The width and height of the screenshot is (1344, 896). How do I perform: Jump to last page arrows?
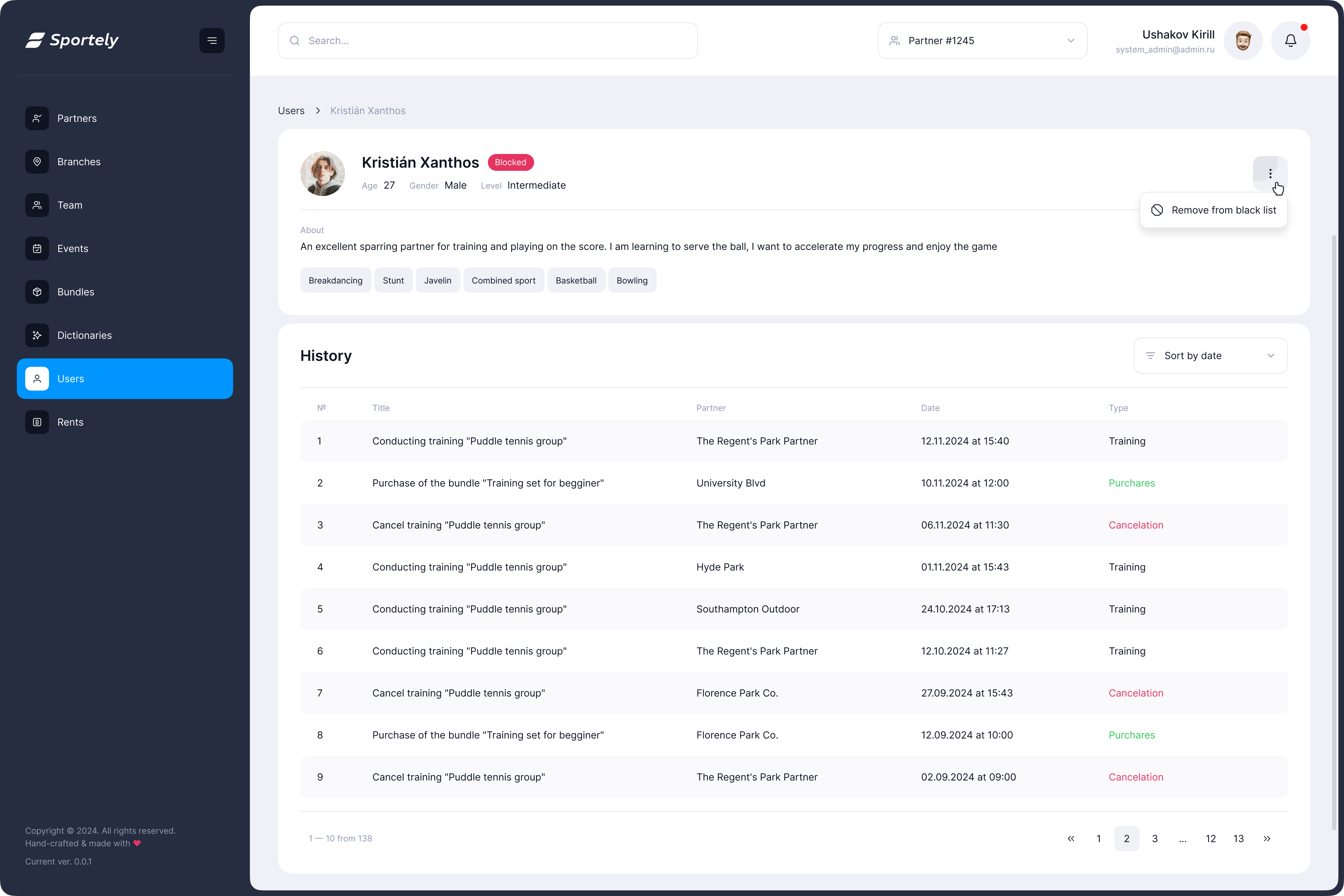click(1266, 838)
